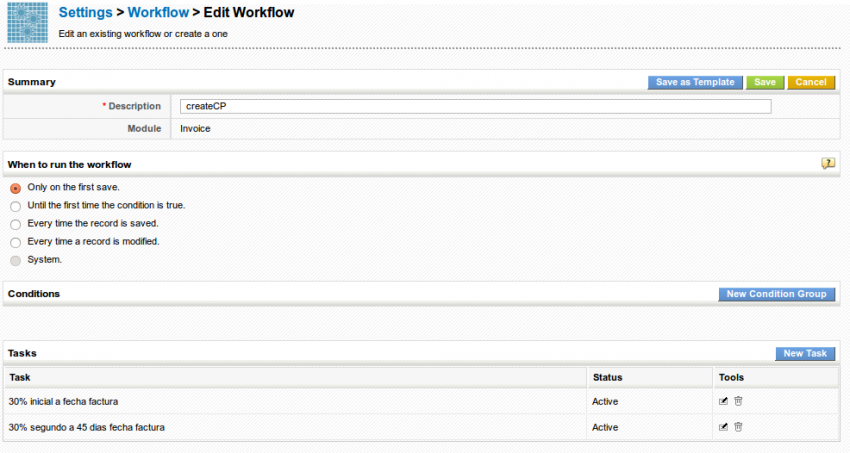The image size is (850, 453).
Task: Go to Settings breadcrumb link
Action: point(85,13)
